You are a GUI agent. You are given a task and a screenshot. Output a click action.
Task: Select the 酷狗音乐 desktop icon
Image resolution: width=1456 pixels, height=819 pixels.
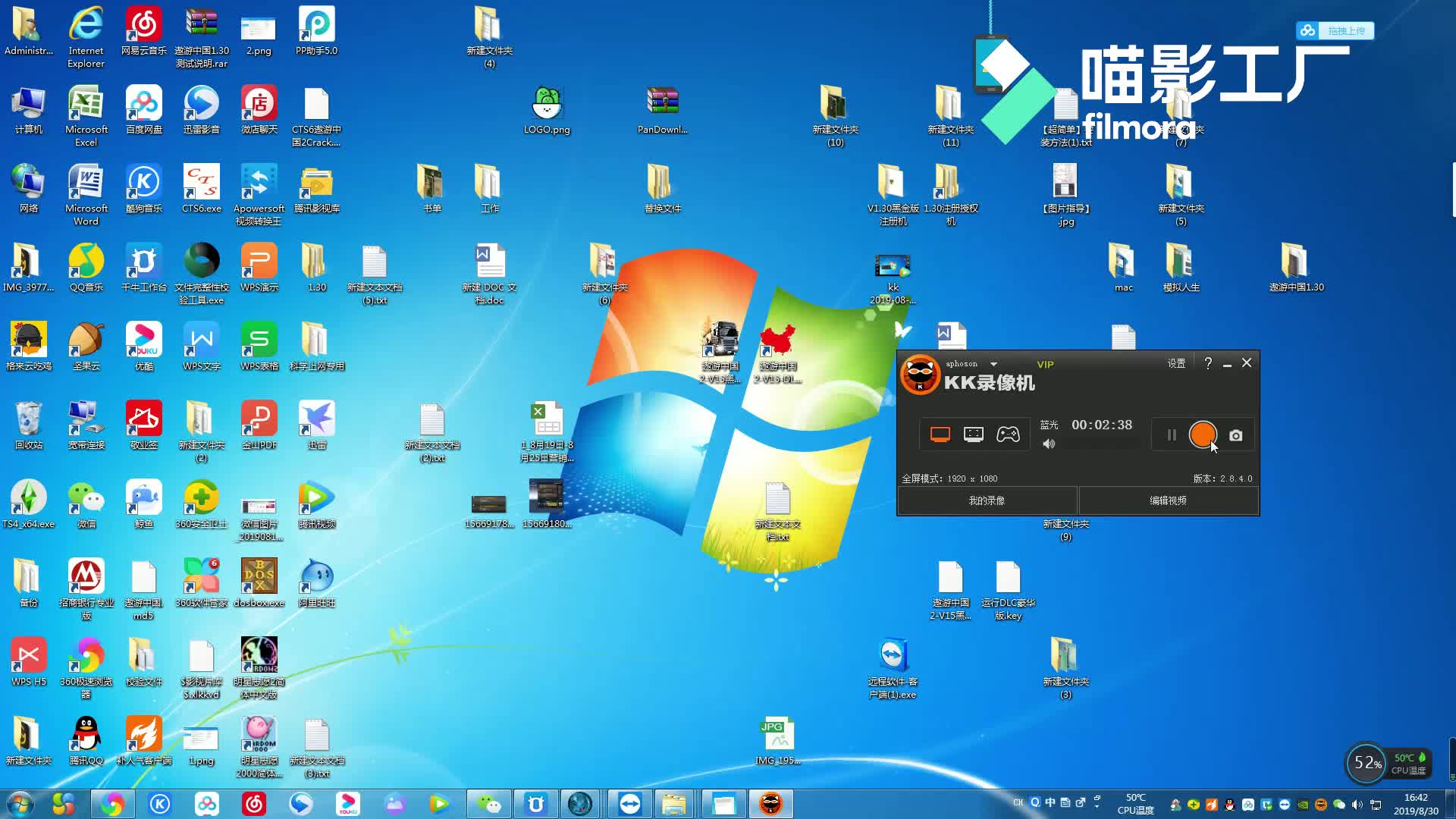144,188
